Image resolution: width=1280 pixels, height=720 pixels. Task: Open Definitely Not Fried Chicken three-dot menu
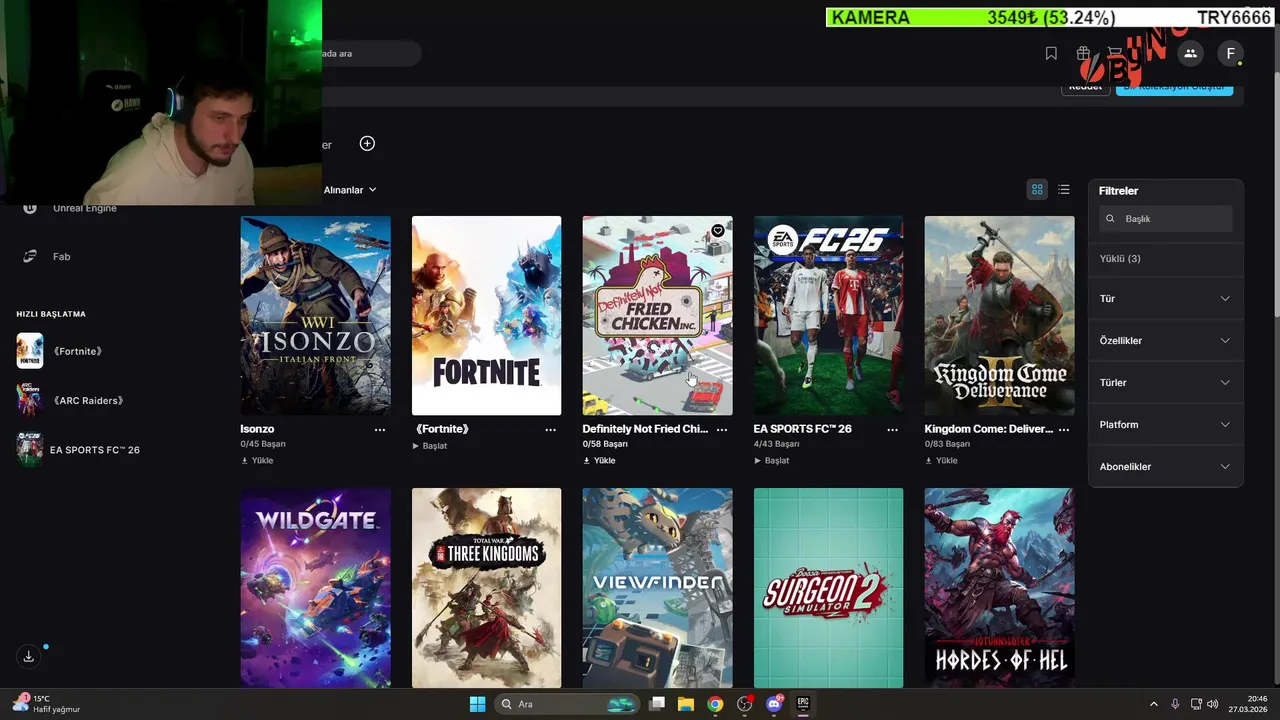(x=722, y=429)
